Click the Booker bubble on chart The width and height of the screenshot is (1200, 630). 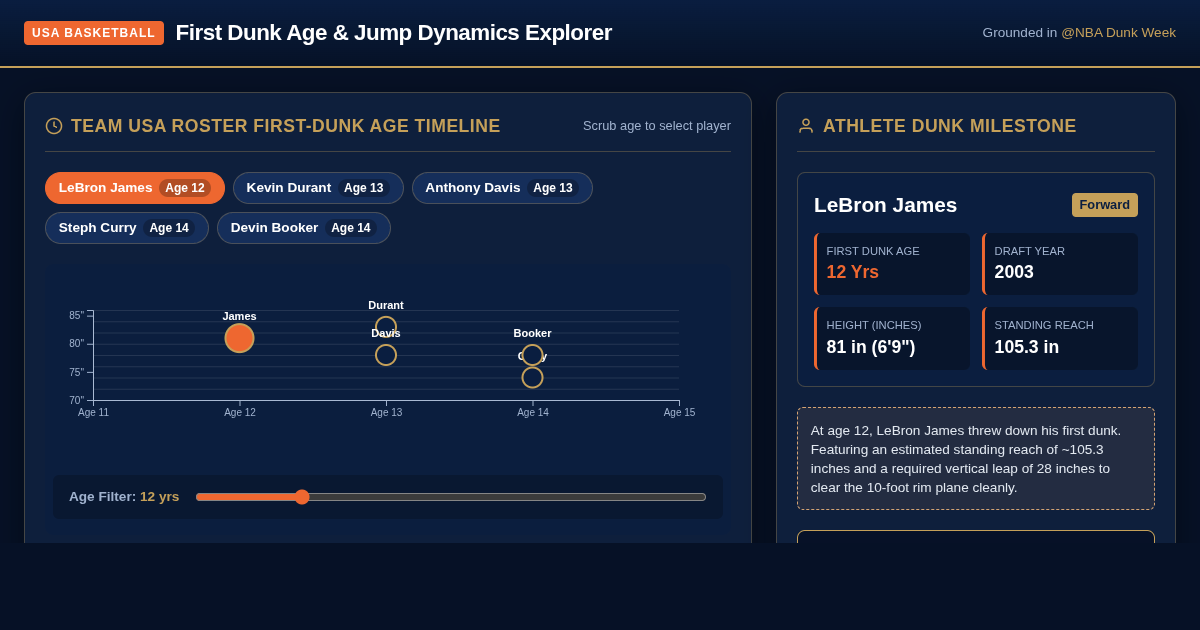(x=532, y=355)
